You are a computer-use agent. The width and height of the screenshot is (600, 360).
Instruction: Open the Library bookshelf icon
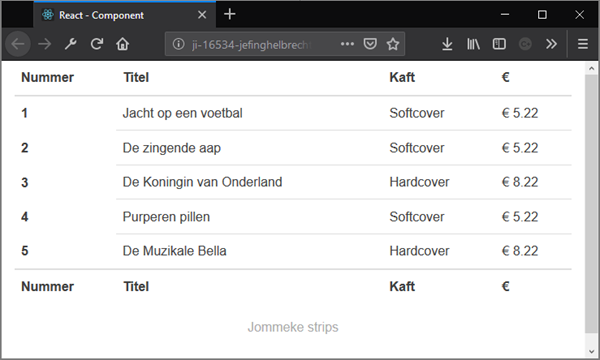[x=473, y=44]
